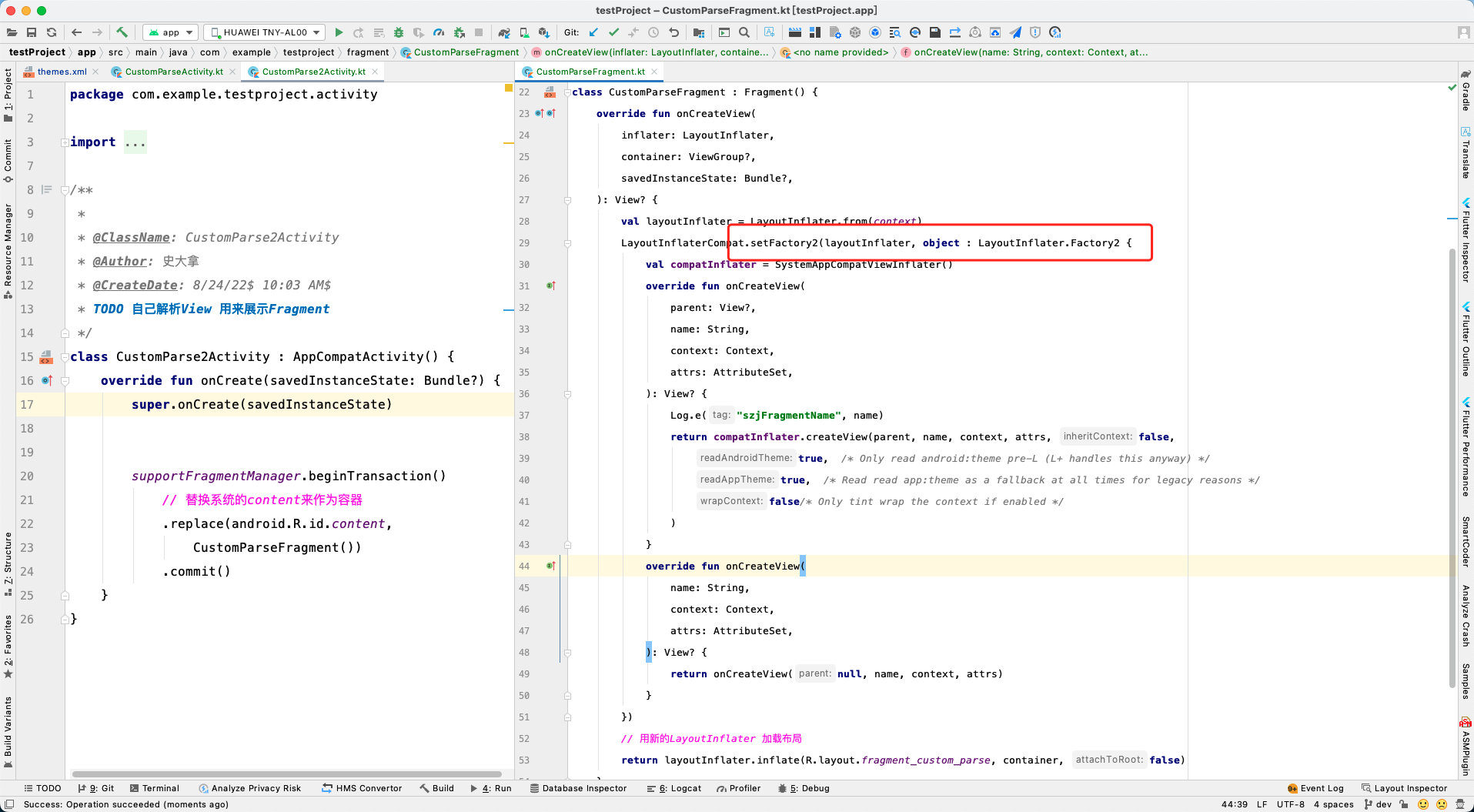Open the HUAWEI TNY-AL00 device dropdown
1474x812 pixels.
pyautogui.click(x=265, y=32)
